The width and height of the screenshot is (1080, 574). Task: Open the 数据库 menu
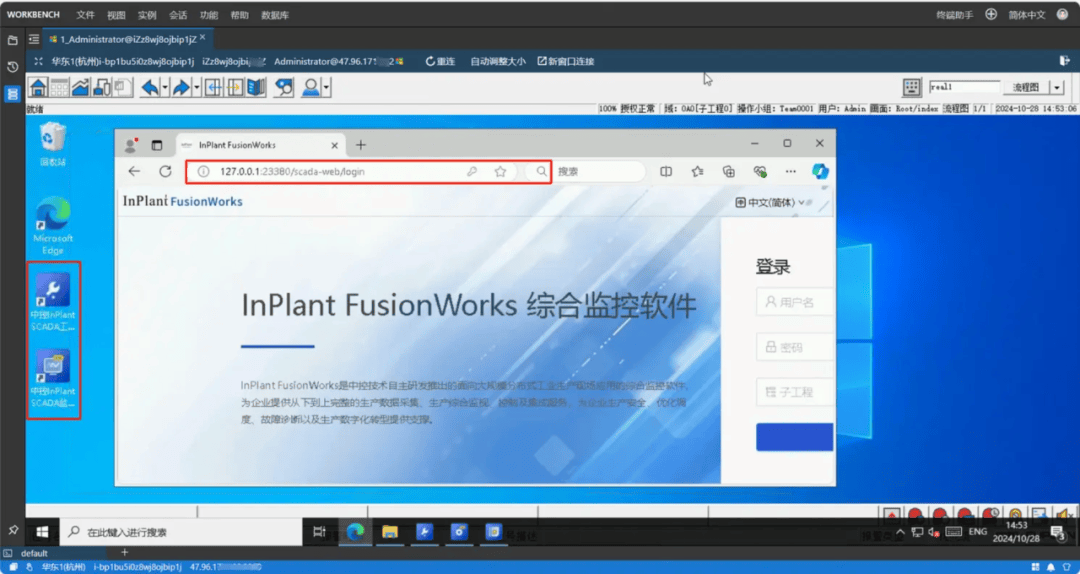(275, 15)
